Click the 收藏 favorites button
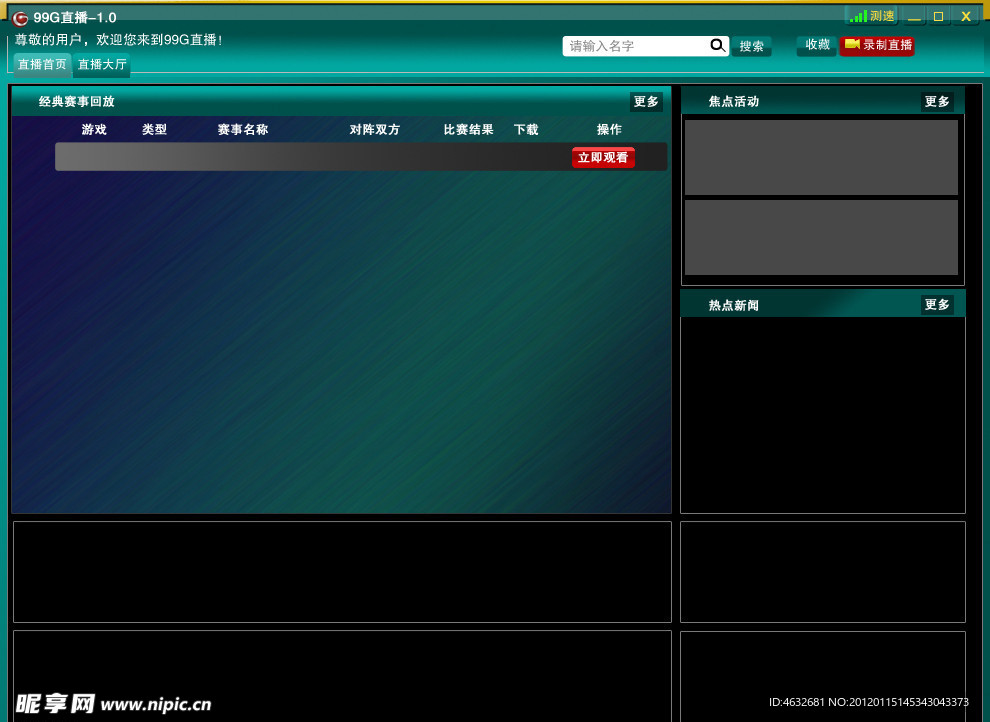The image size is (990, 722). [817, 45]
